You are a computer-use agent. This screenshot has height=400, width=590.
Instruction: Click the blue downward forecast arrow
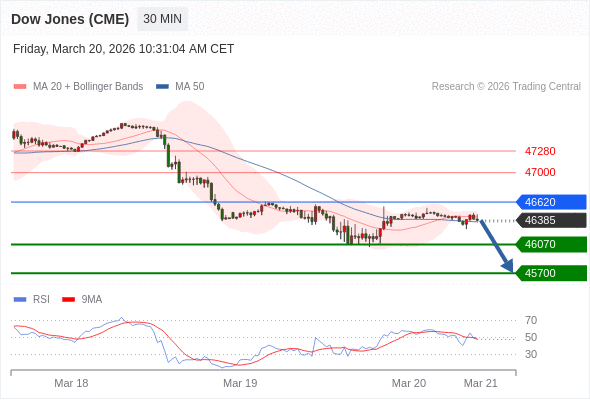pos(497,246)
